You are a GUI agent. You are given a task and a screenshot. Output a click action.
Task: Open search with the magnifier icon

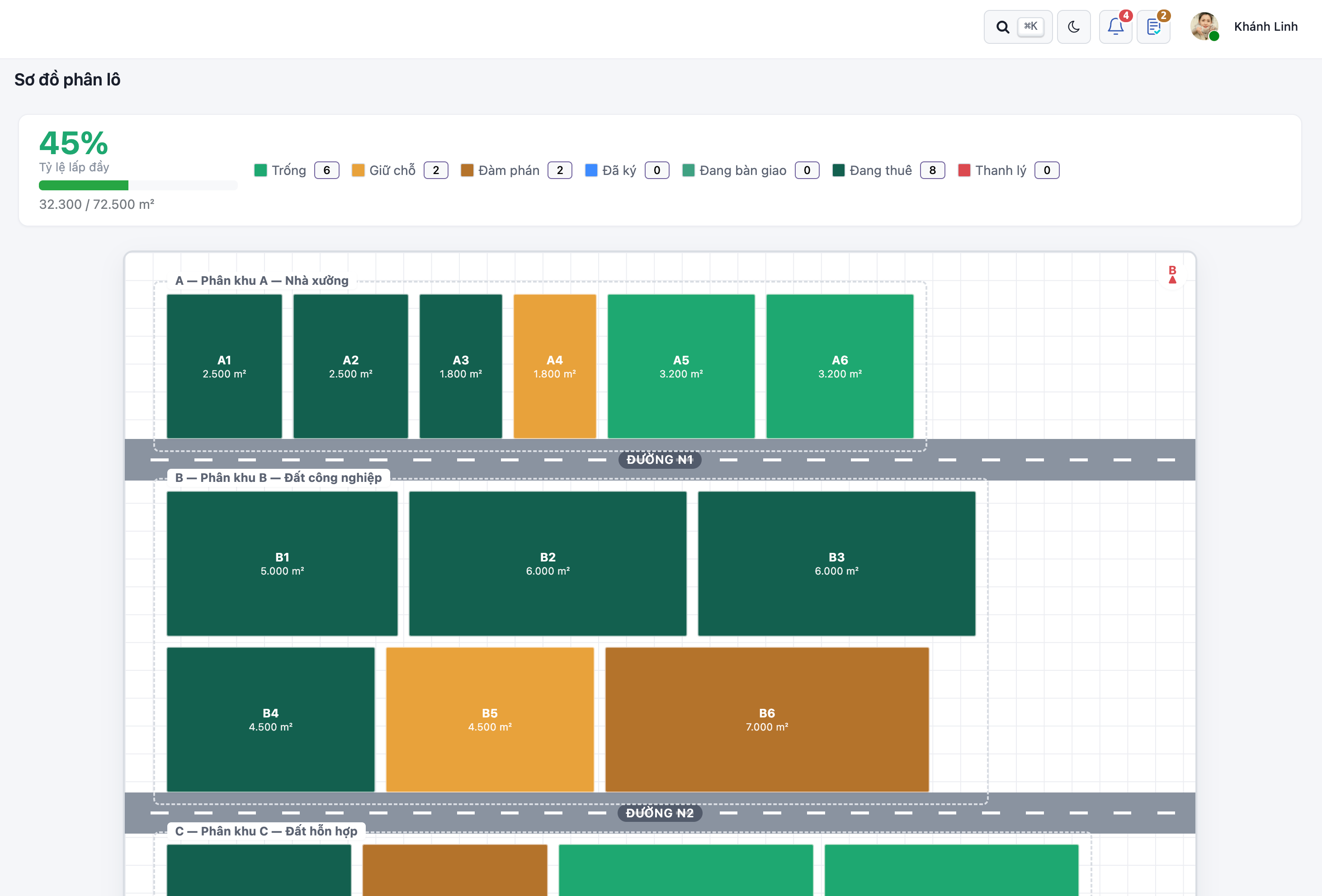[x=1002, y=27]
